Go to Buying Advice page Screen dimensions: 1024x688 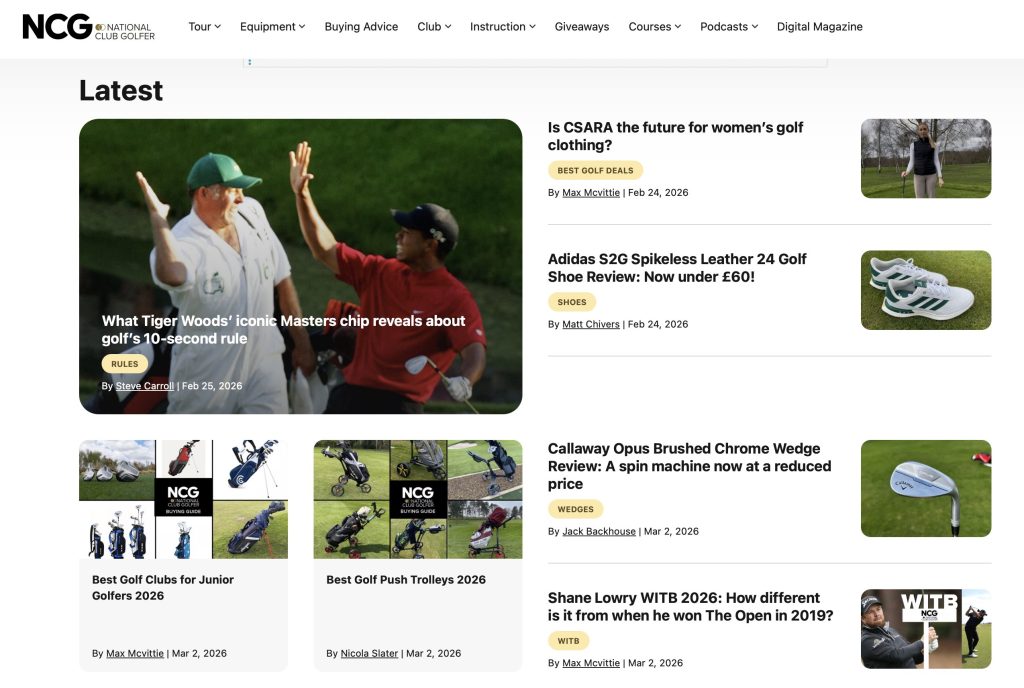(361, 27)
